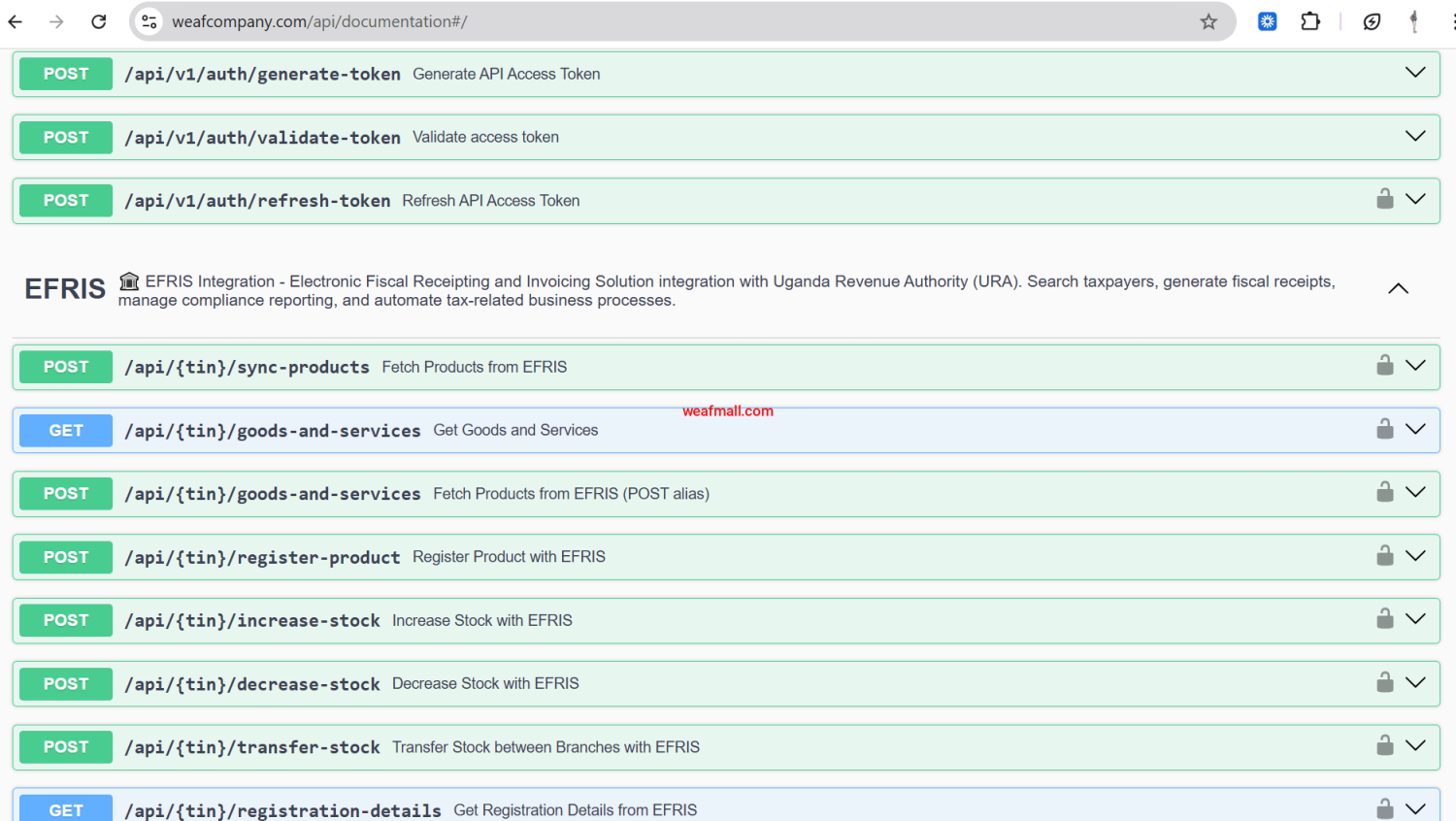Screen dimensions: 1456x821
Task: Expand the decrease-stock endpoint chevron
Action: (x=1416, y=682)
